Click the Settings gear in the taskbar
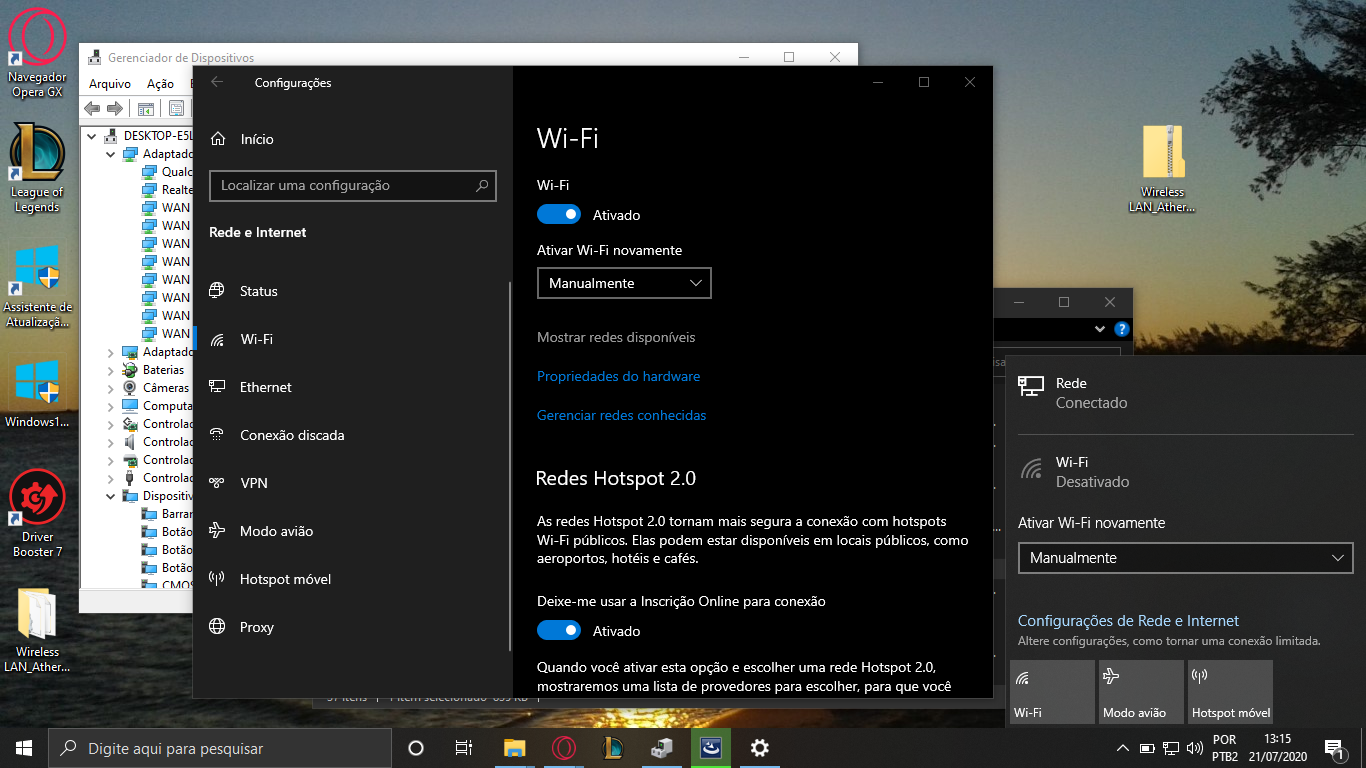Image resolution: width=1366 pixels, height=768 pixels. click(x=760, y=748)
